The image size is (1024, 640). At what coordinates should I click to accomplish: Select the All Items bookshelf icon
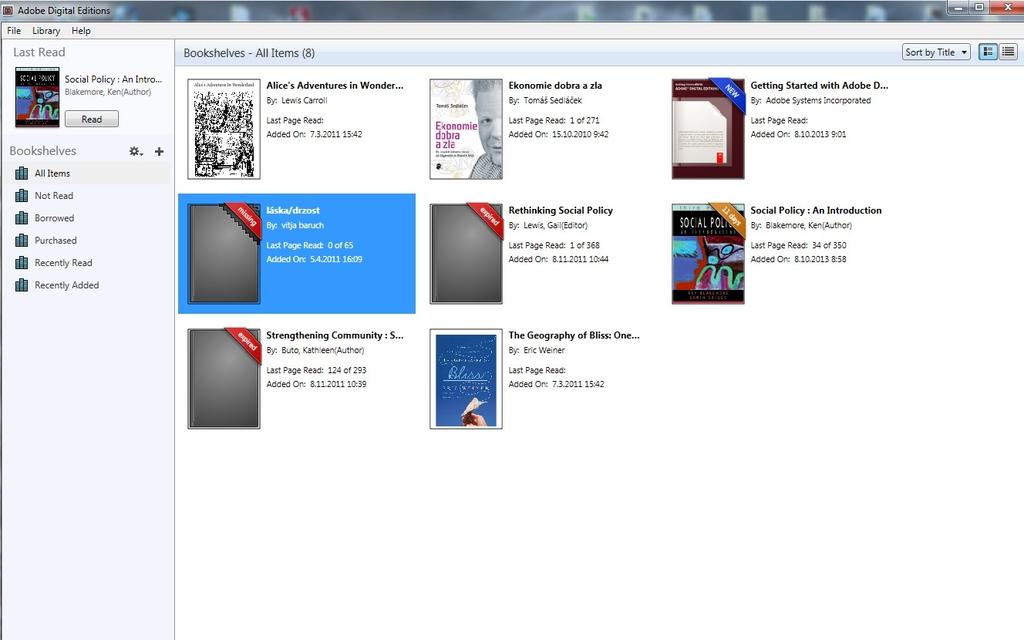point(22,173)
